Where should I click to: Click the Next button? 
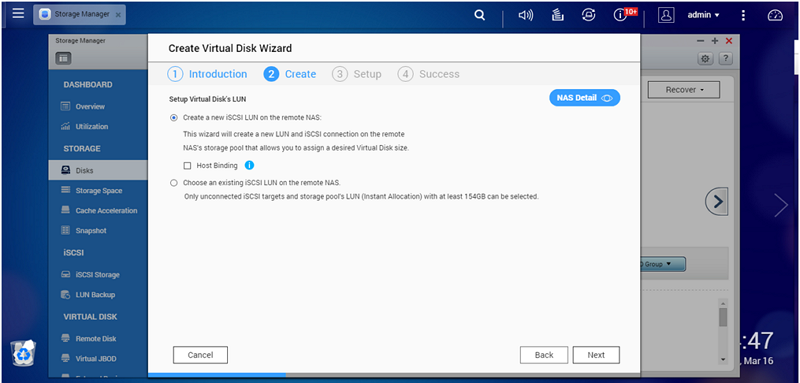tap(596, 355)
